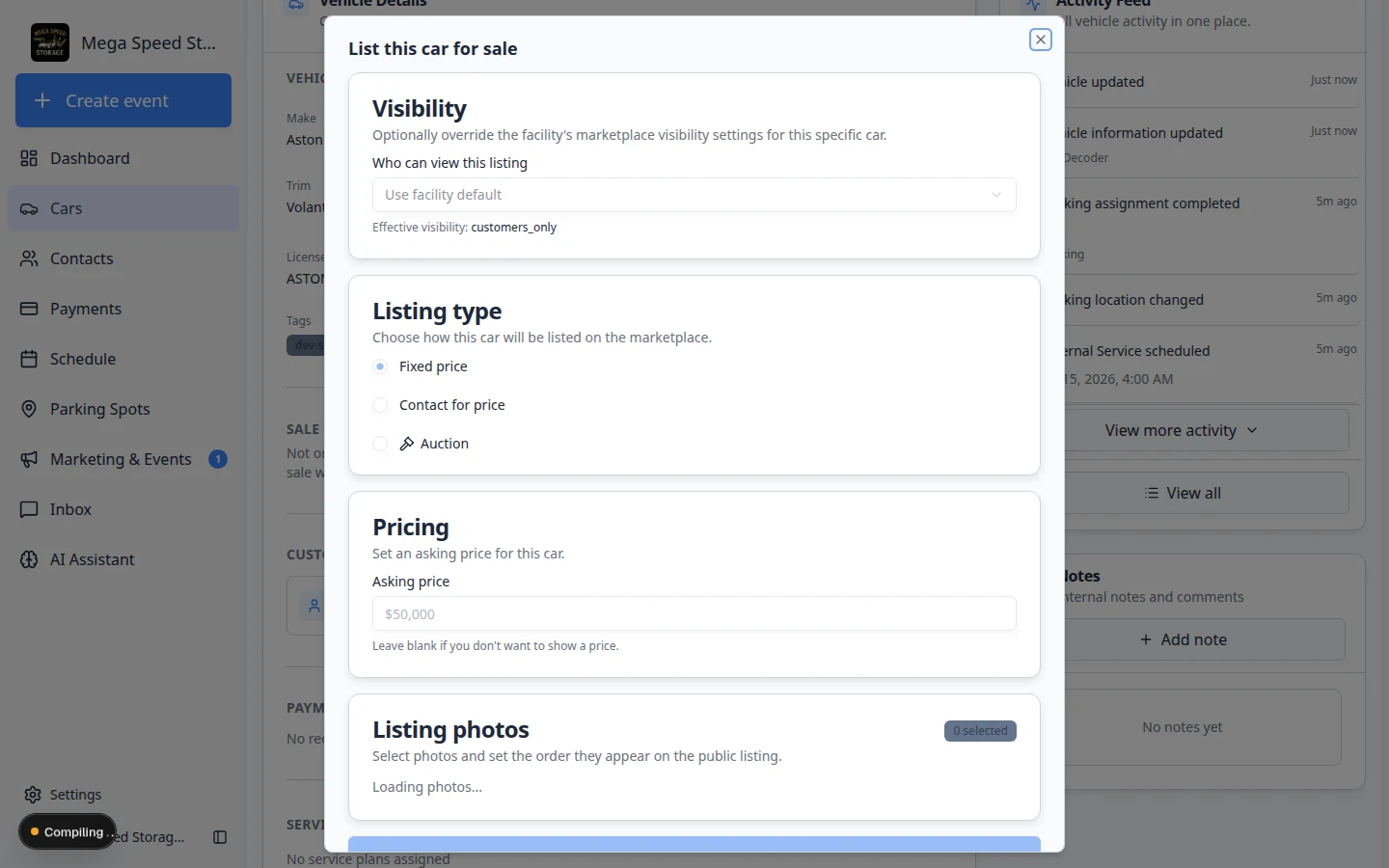This screenshot has height=868, width=1389.
Task: Click the Asking price input field
Action: pyautogui.click(x=694, y=613)
